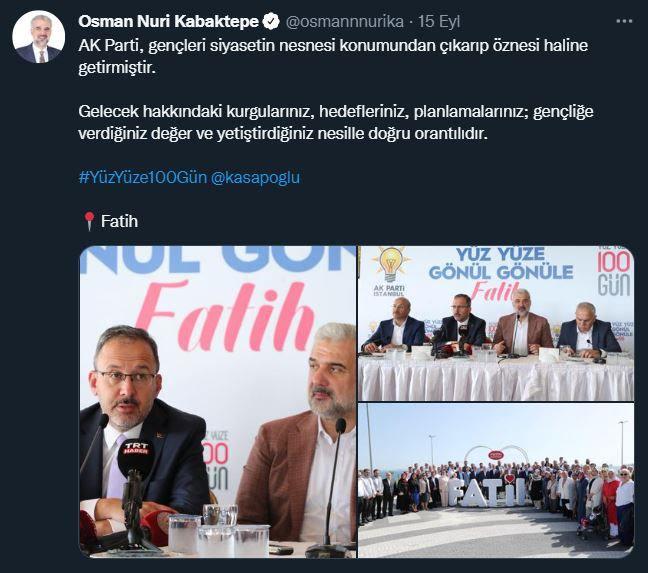Open the @kasapoglu mention
The height and width of the screenshot is (573, 648).
[255, 177]
